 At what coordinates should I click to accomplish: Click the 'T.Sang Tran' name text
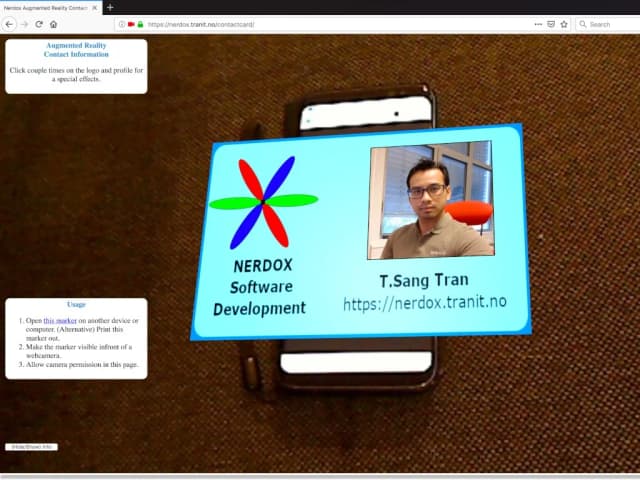(x=424, y=280)
